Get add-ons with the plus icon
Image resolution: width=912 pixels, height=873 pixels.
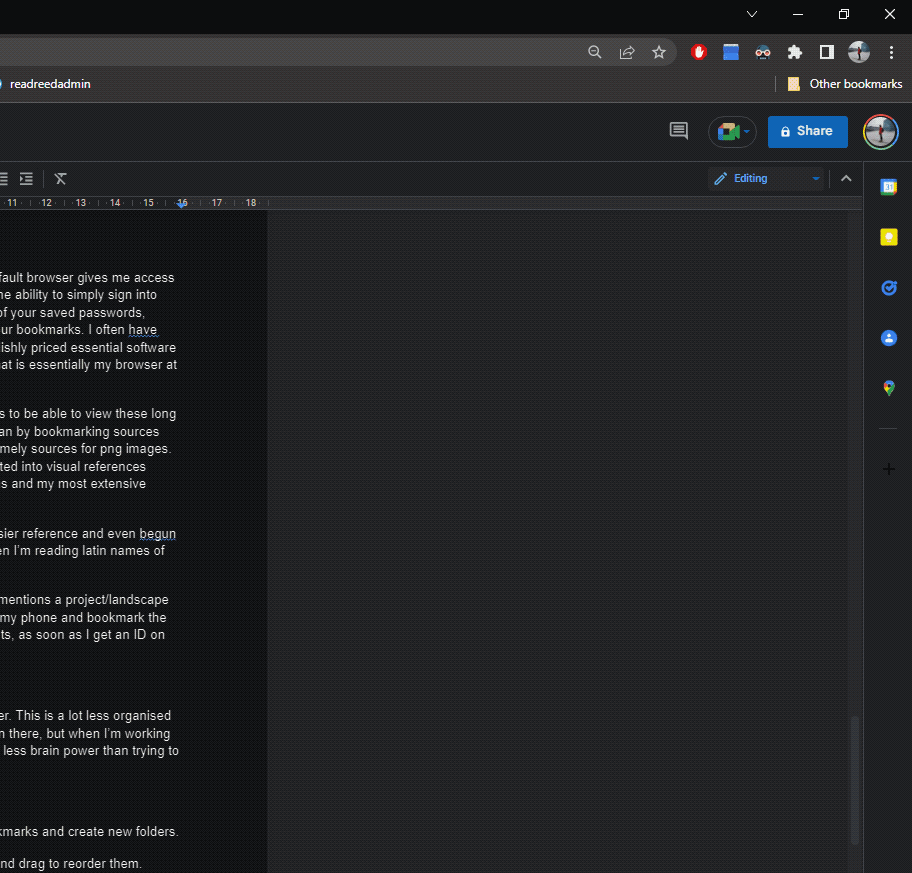pos(888,469)
